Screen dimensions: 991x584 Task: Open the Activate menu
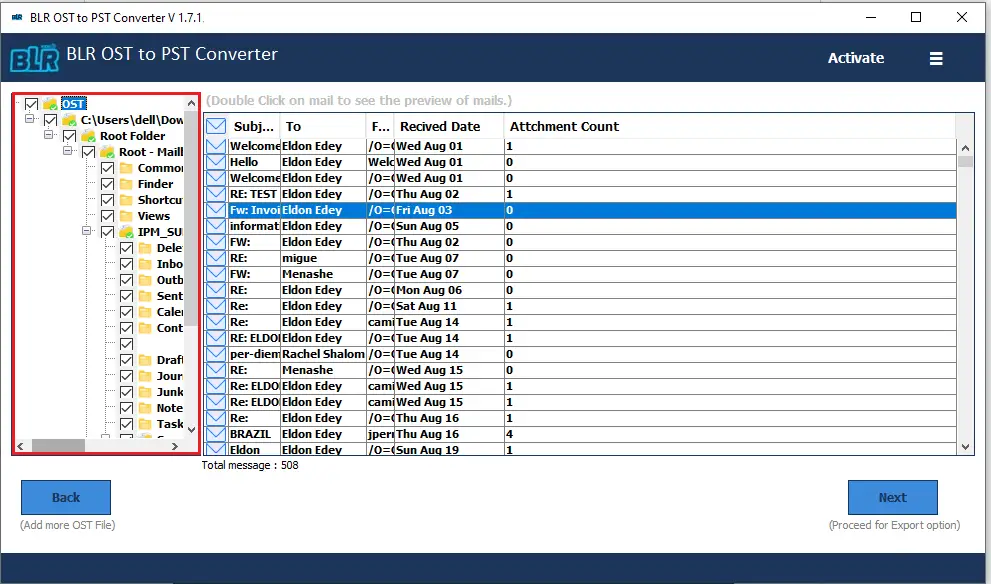pos(855,58)
